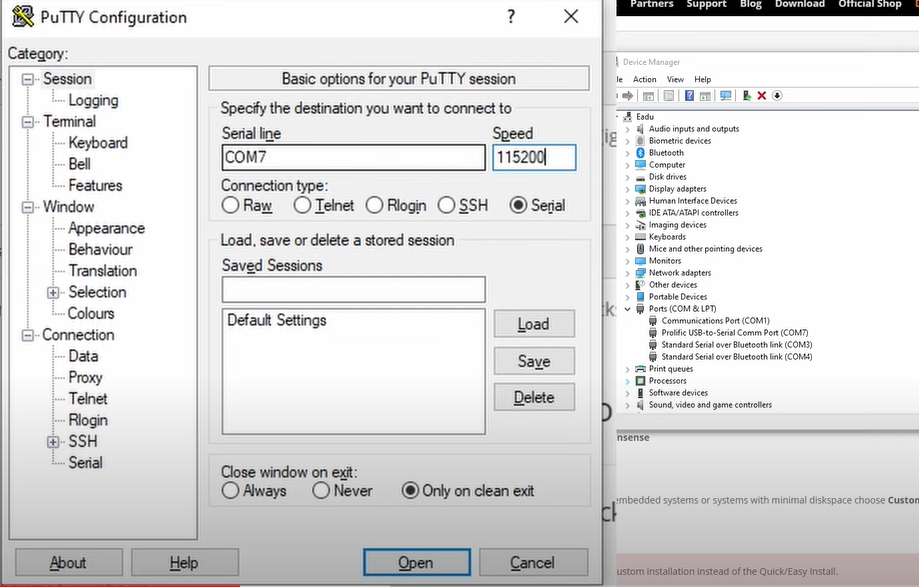Open the Action menu in Device Manager

(644, 79)
